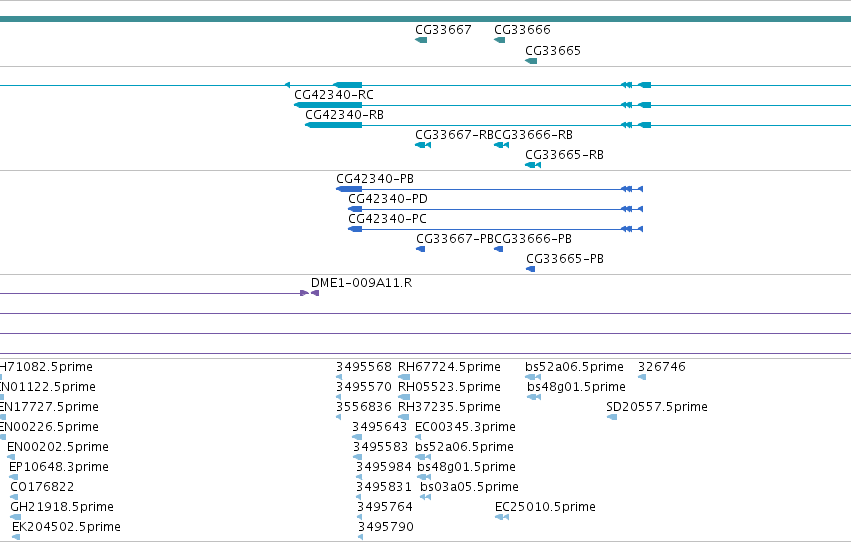851x542 pixels.
Task: Select the bs03a05.5prime EST label
Action: pos(469,487)
